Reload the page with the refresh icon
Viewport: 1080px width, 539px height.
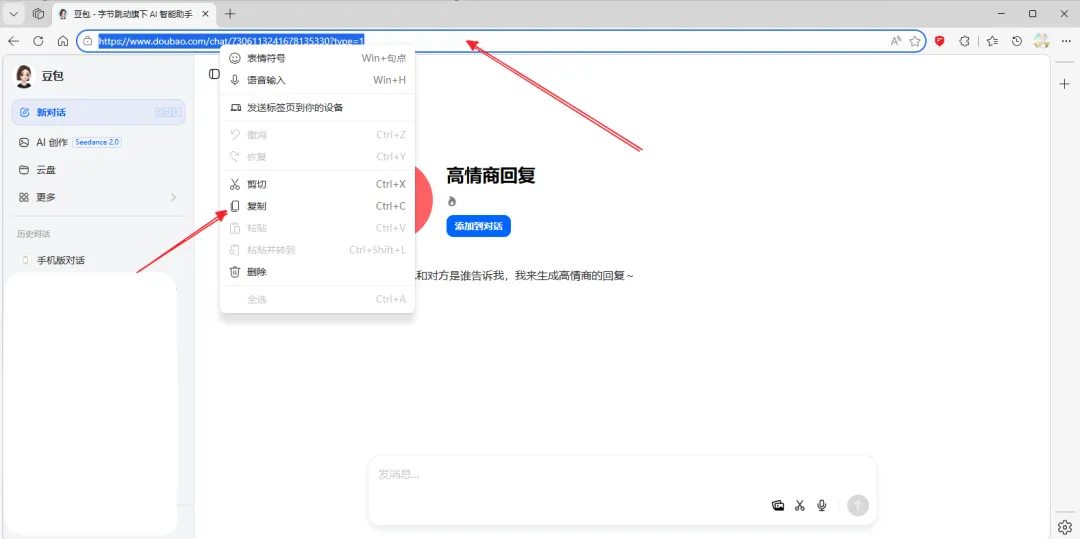39,41
